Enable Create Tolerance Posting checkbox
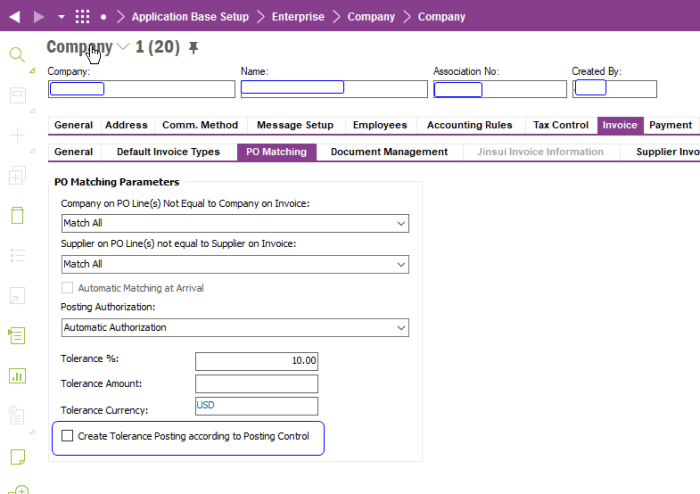Screen dimensions: 700x494 67,436
